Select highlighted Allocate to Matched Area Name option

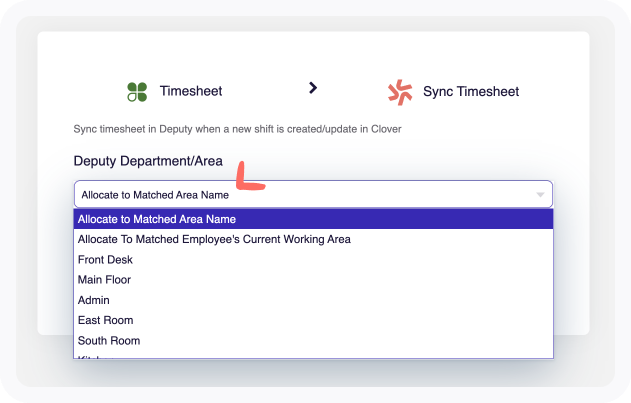tap(313, 219)
